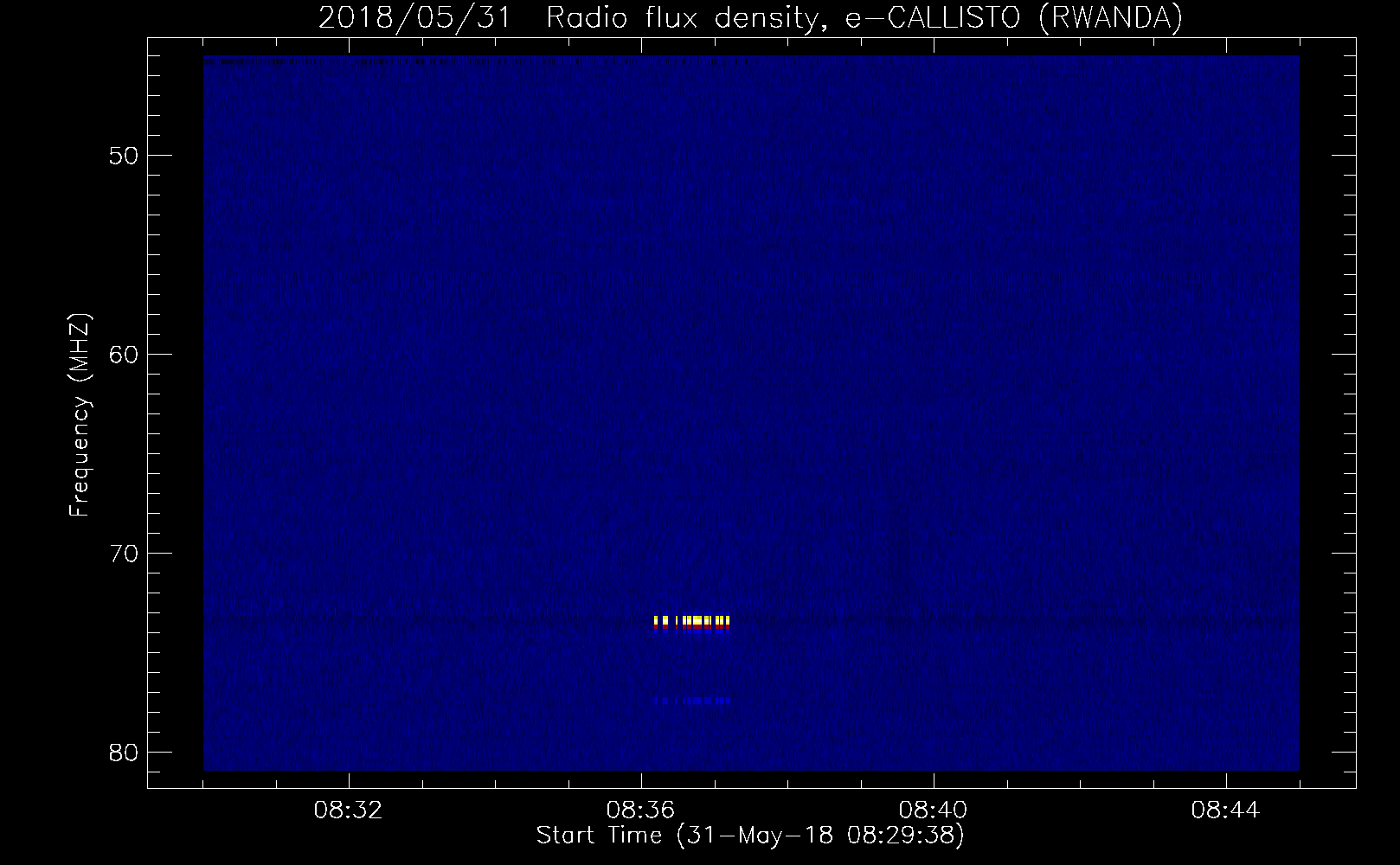
Task: Click the 70 MHz frequency label
Action: pyautogui.click(x=122, y=553)
